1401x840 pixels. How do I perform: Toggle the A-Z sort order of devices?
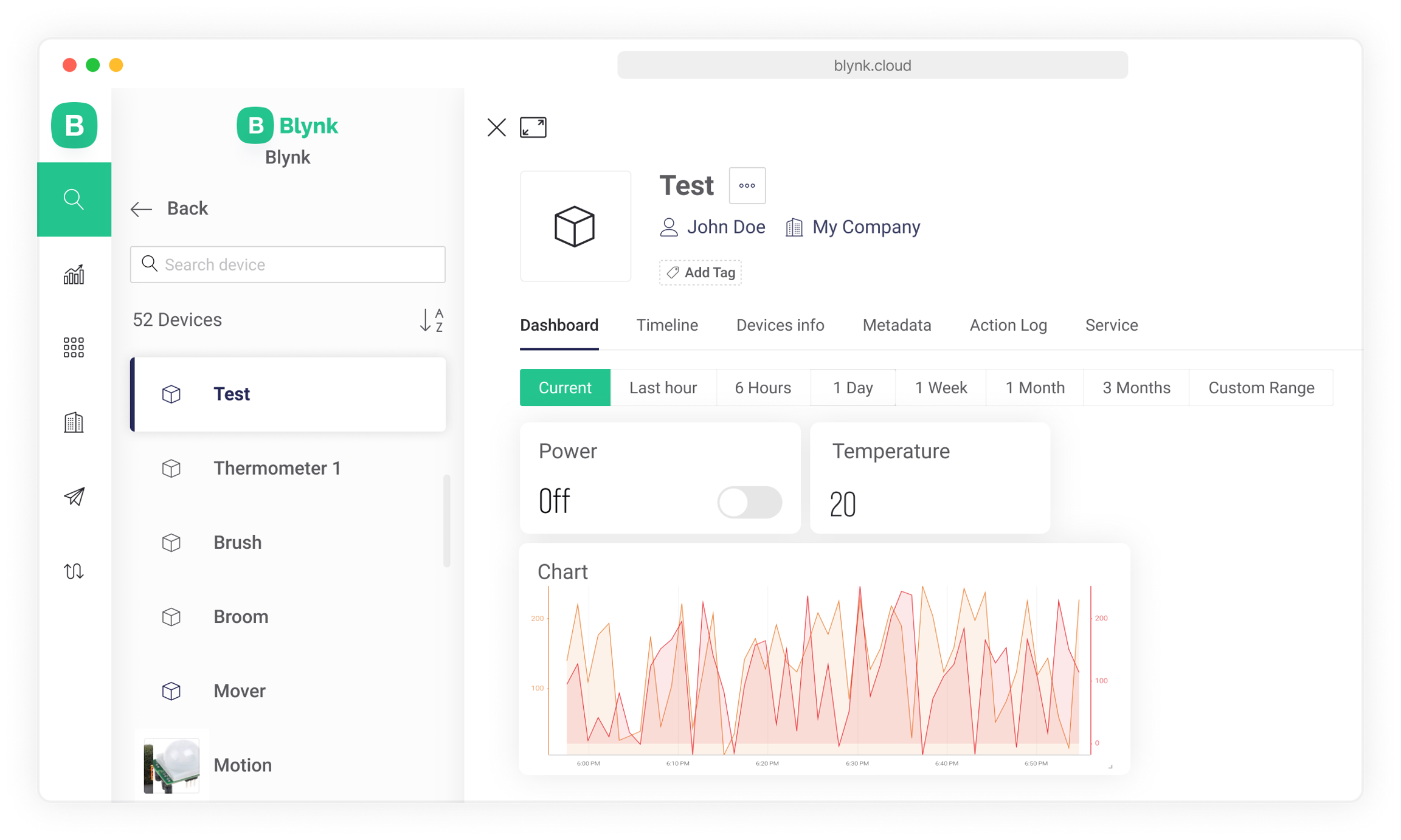point(431,320)
